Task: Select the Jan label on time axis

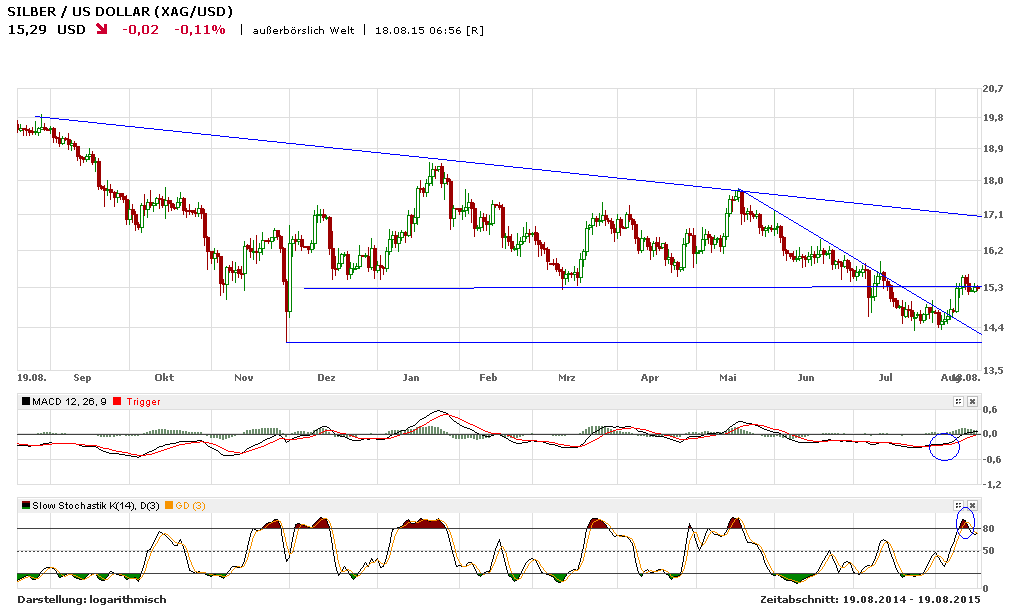Action: (x=410, y=378)
